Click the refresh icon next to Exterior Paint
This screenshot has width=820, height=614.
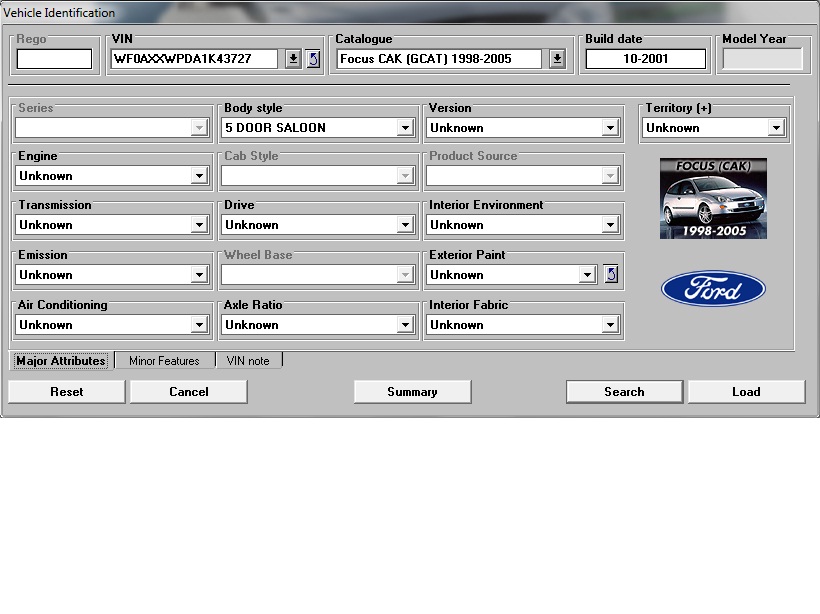pos(611,274)
